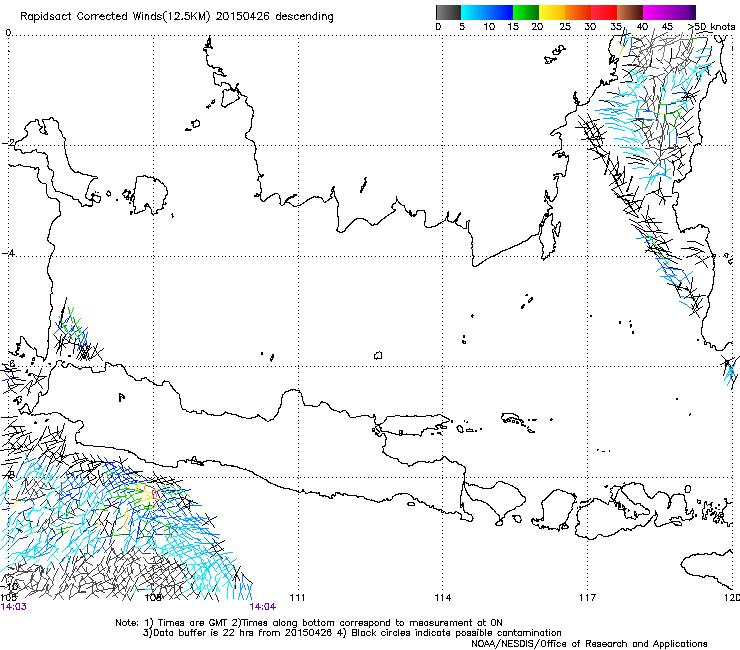Click latitude label '-4' on left axis

pyautogui.click(x=9, y=253)
